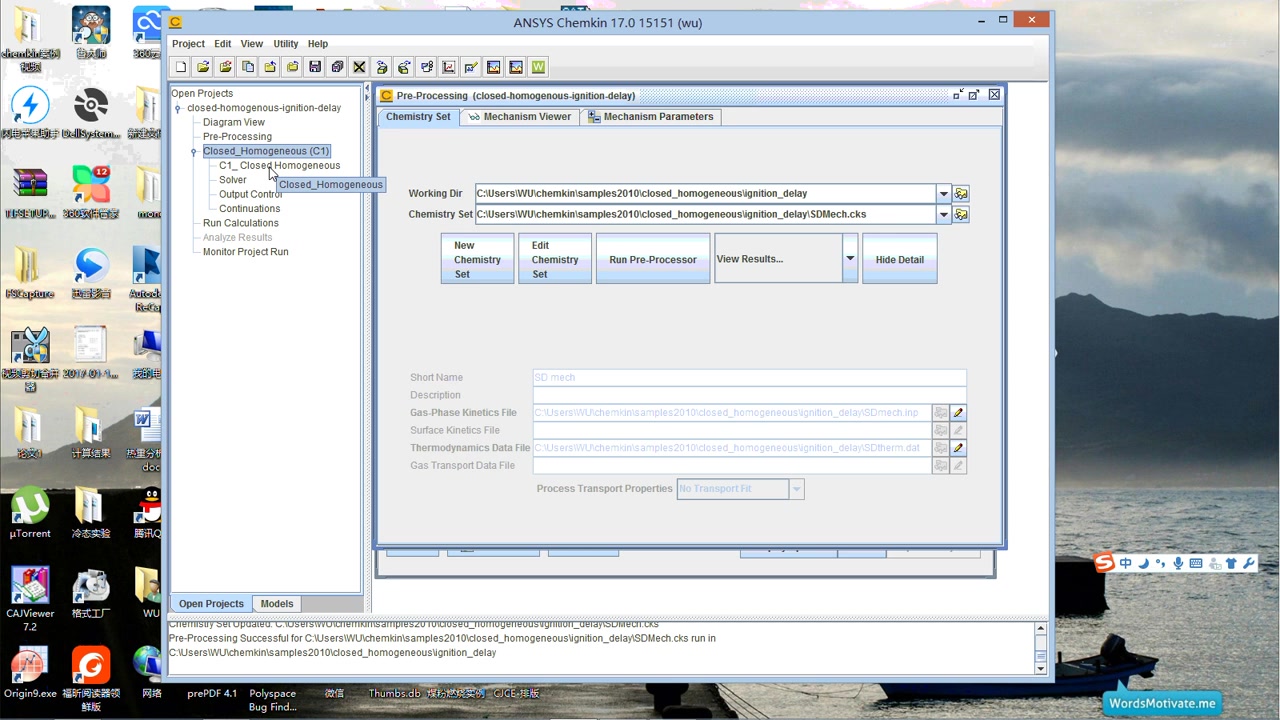Edit Gas-Phase Kinetics File pencil icon
Image resolution: width=1280 pixels, height=720 pixels.
click(x=958, y=412)
